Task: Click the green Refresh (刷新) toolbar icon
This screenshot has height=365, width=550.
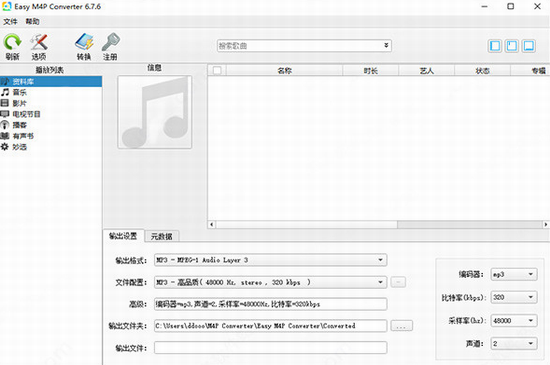Action: coord(12,42)
